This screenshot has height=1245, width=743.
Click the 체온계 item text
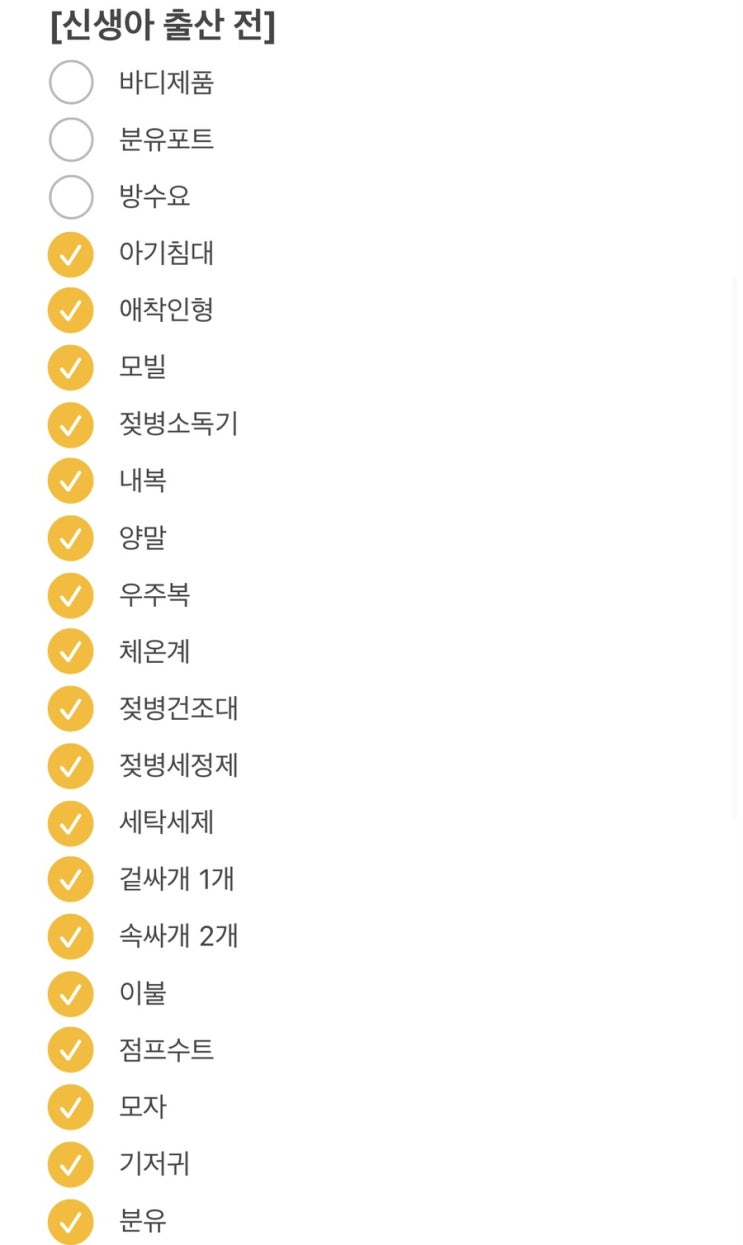(154, 652)
